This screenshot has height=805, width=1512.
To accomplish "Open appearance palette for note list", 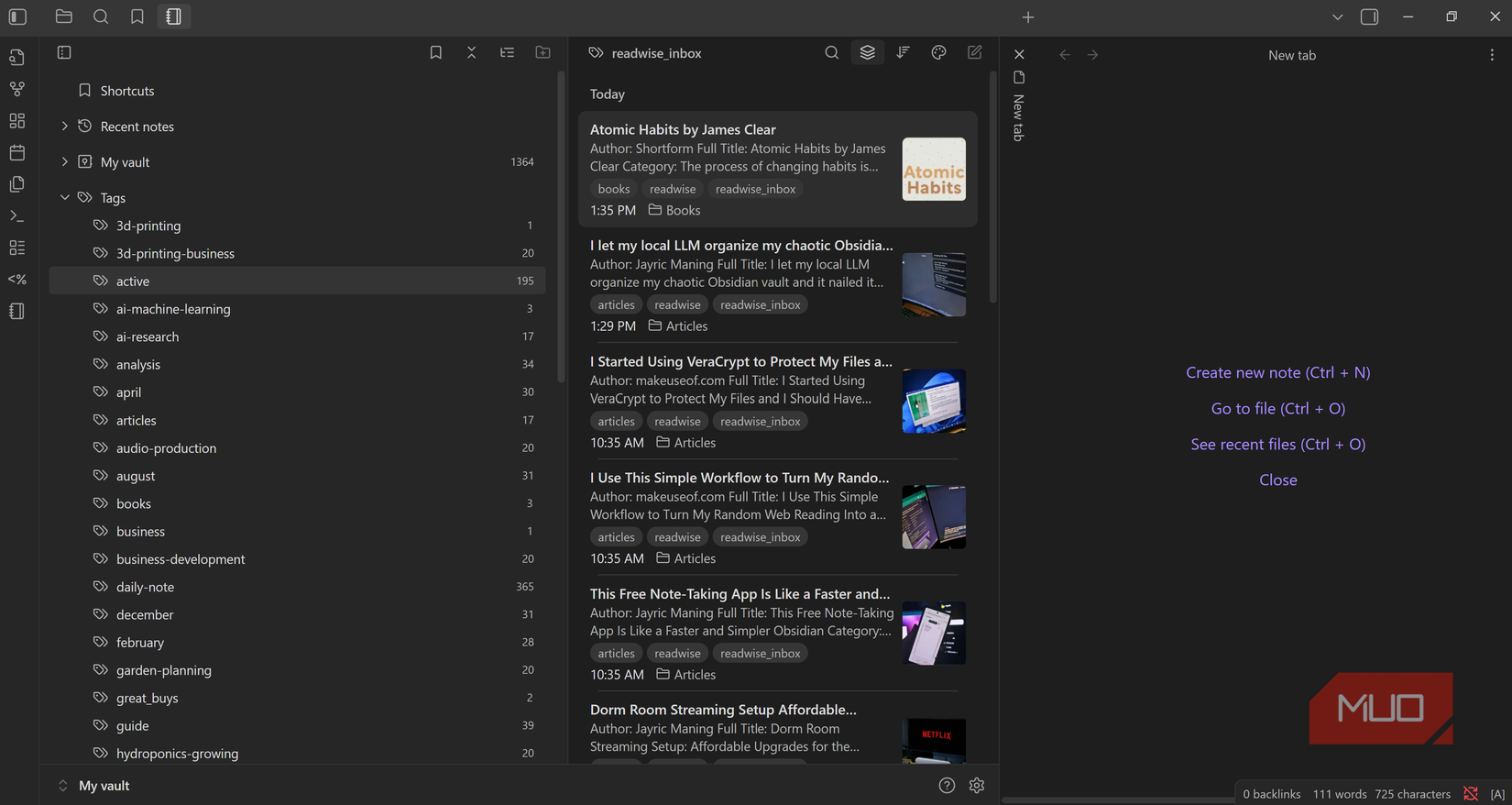I will click(939, 53).
